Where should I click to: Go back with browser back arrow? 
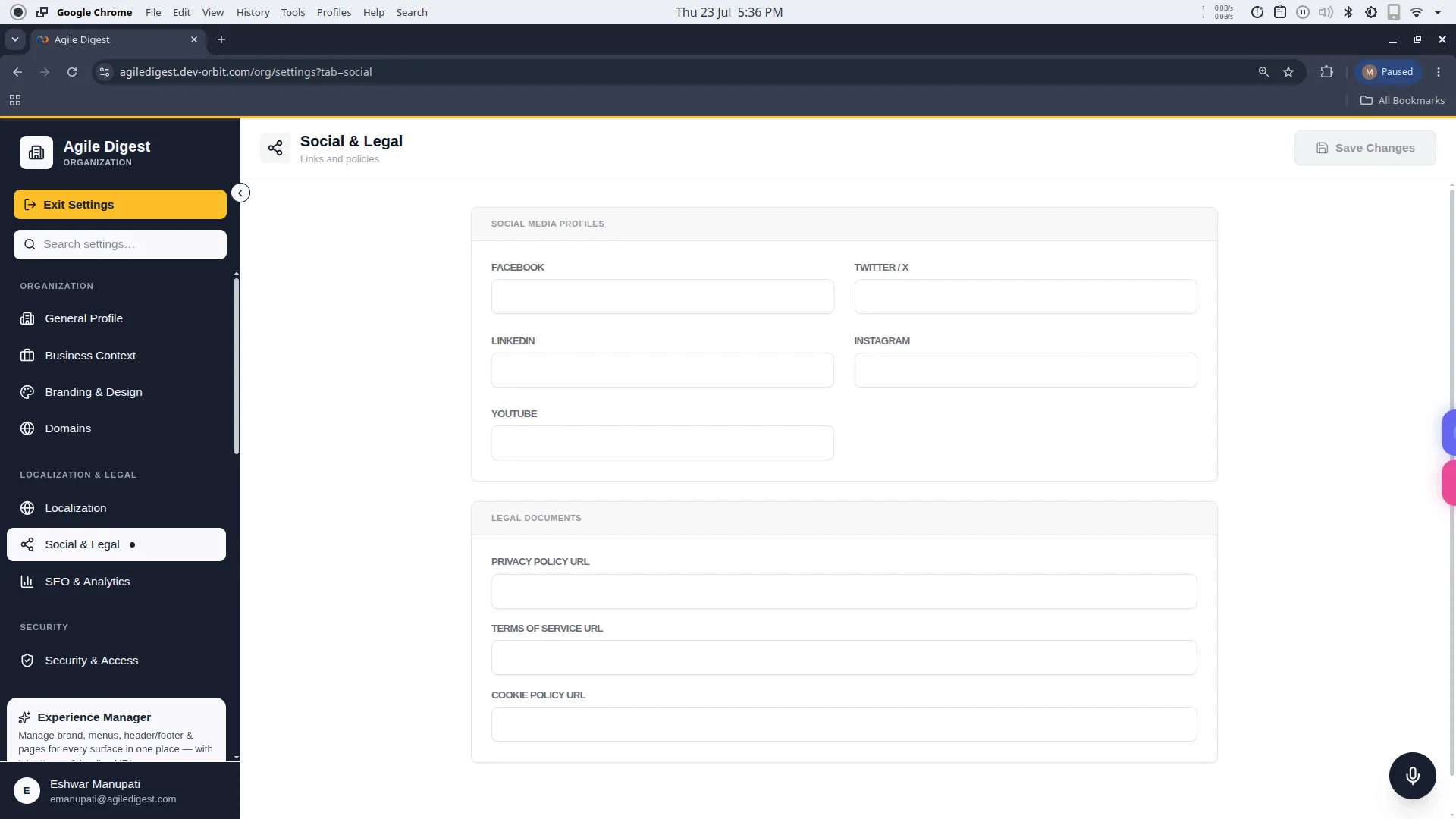tap(17, 72)
